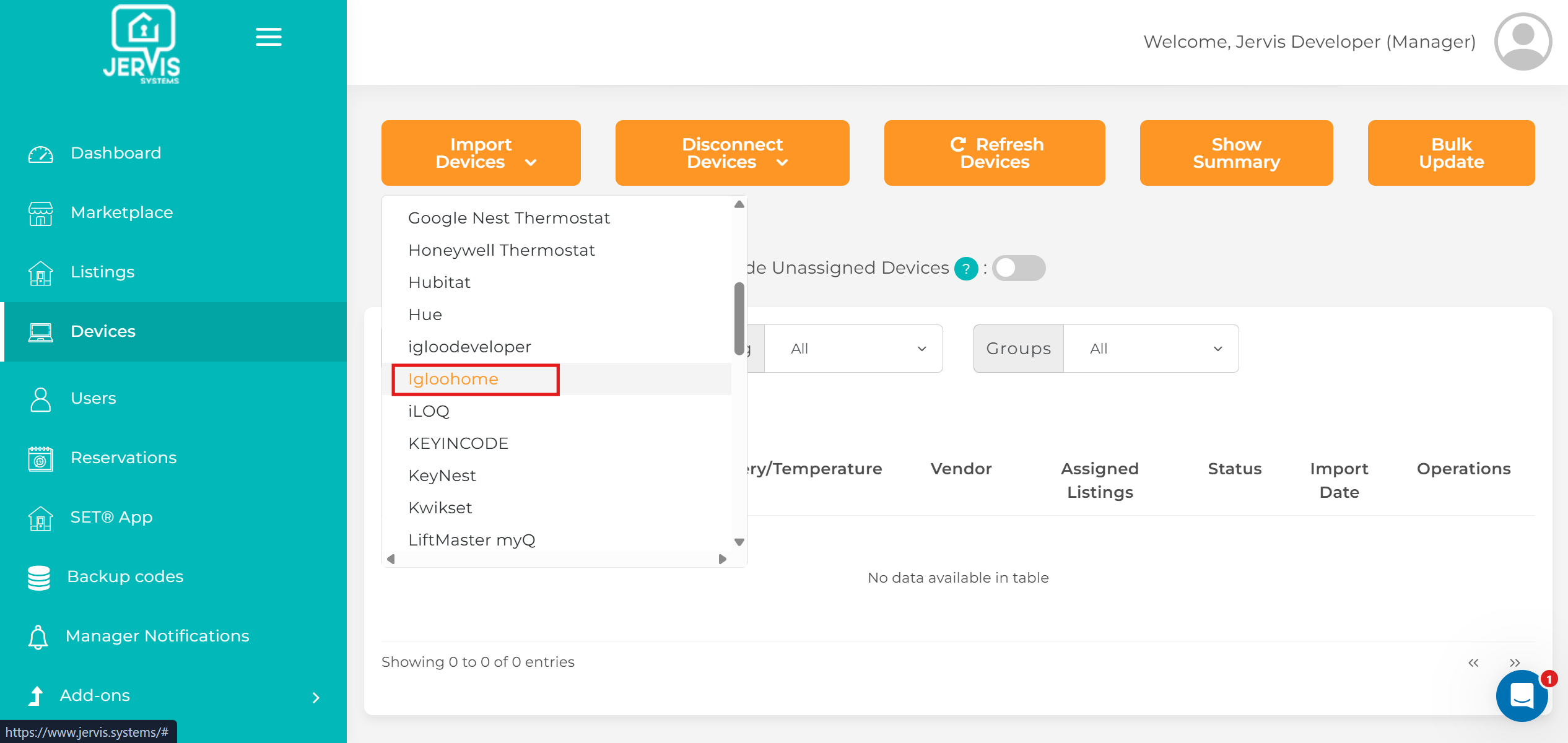Click the Marketplace storefront icon
This screenshot has width=1568, height=743.
(x=41, y=213)
